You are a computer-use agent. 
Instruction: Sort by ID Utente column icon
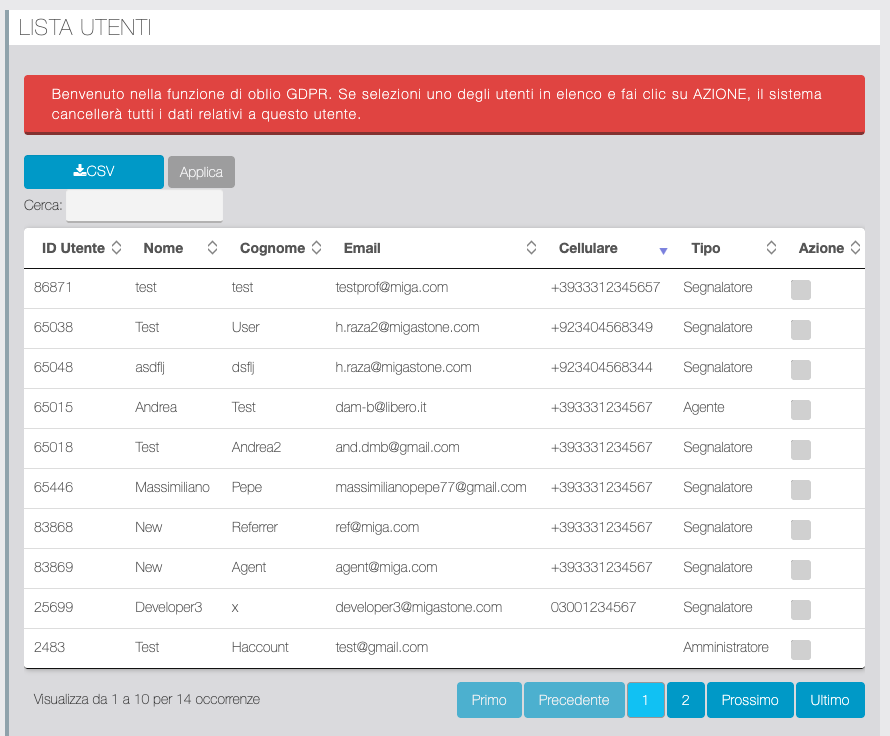[x=117, y=248]
